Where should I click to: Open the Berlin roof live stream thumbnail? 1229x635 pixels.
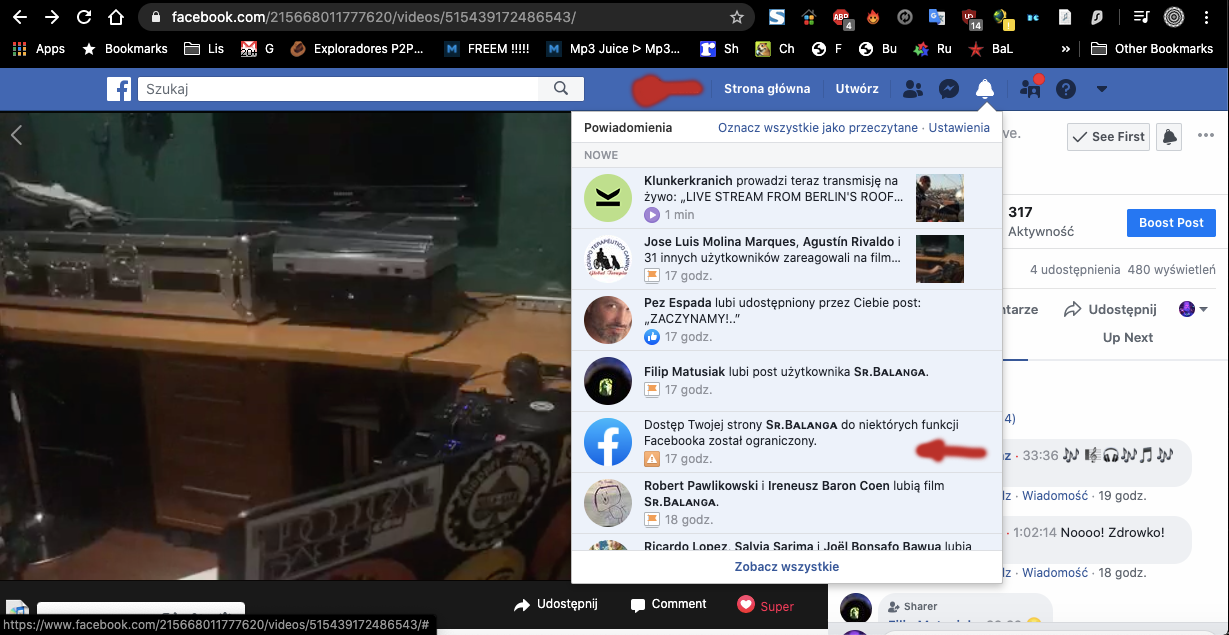[940, 198]
